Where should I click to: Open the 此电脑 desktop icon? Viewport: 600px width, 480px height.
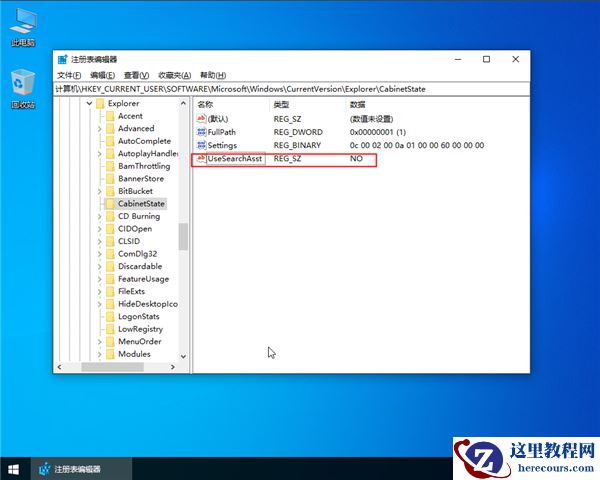click(x=23, y=28)
